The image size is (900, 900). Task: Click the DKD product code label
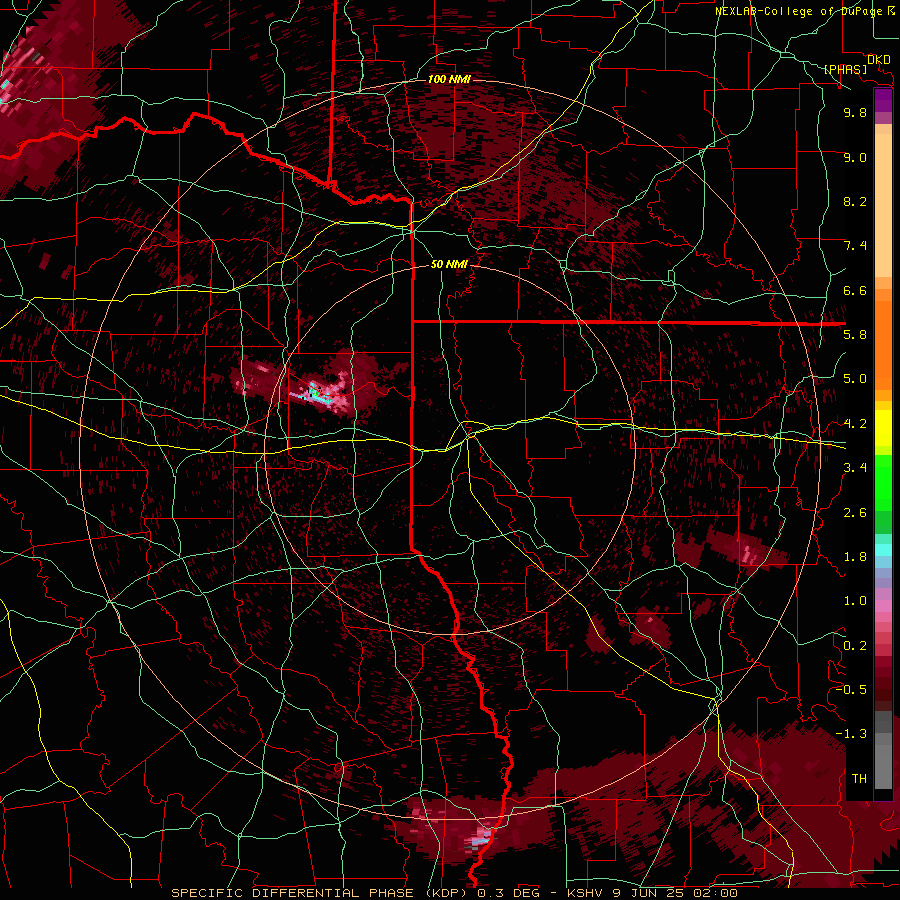879,60
